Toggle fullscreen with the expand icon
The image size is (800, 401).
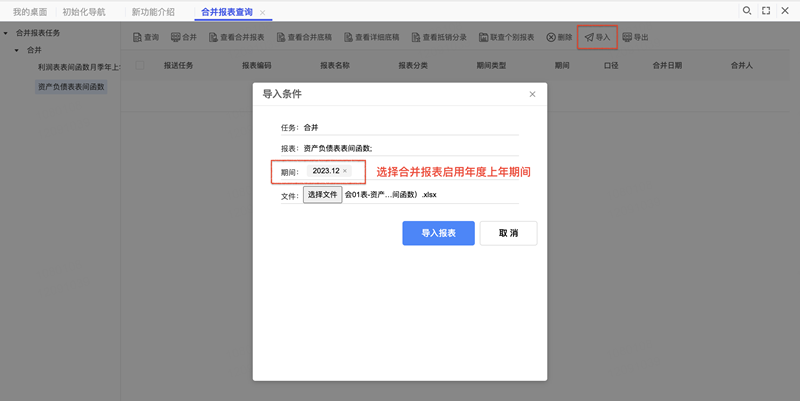pyautogui.click(x=766, y=11)
